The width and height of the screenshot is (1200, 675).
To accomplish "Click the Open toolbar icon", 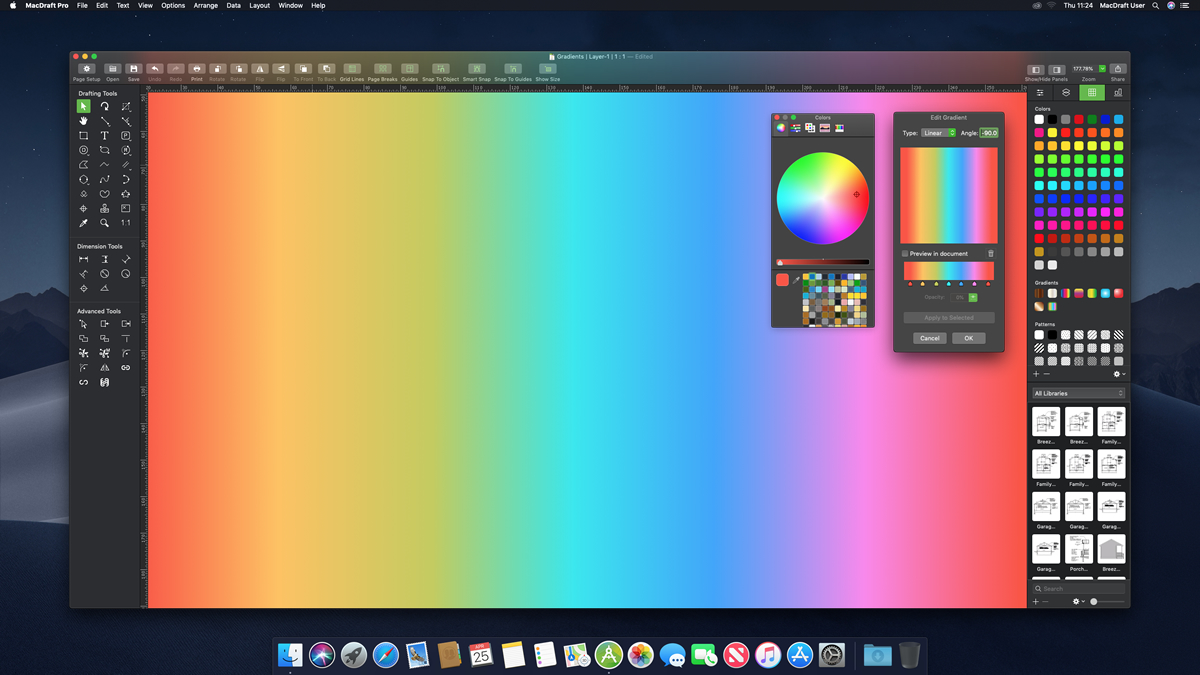I will pos(113,69).
